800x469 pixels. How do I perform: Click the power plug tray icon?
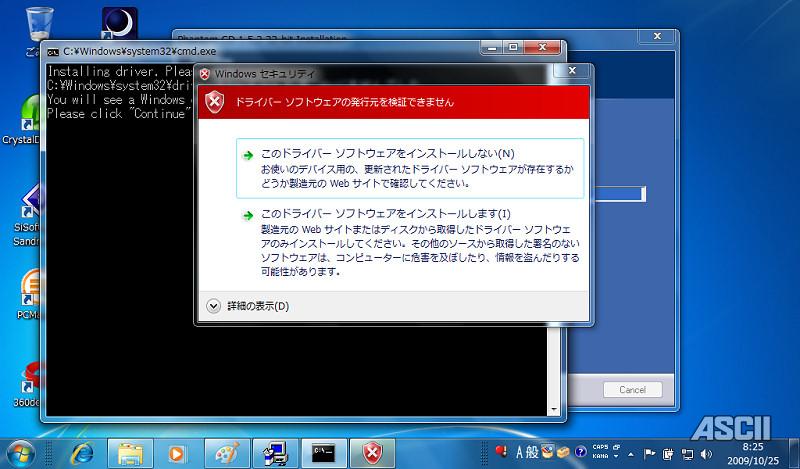(x=668, y=454)
